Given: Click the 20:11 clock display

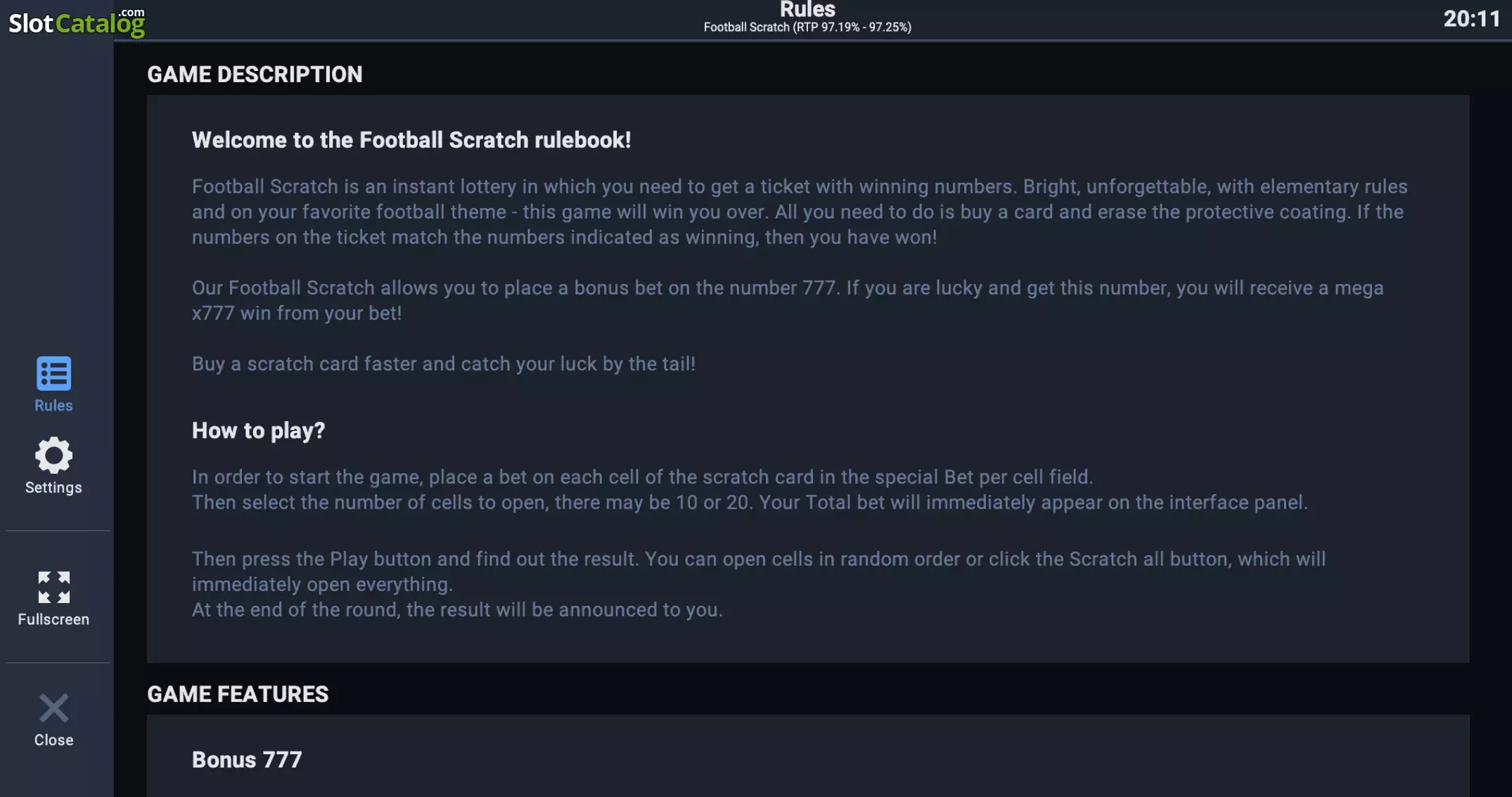Looking at the screenshot, I should [1472, 18].
